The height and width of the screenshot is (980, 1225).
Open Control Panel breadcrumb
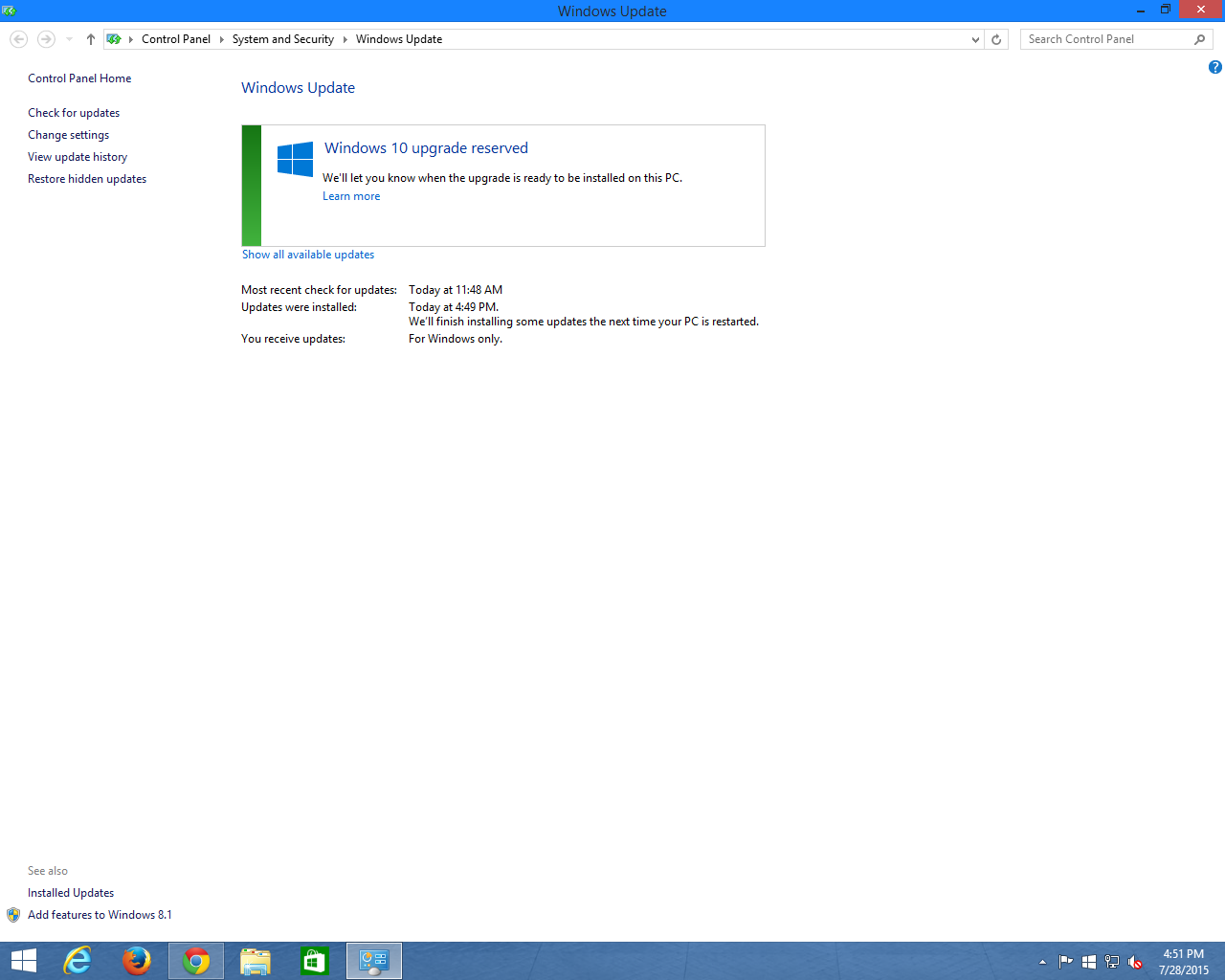coord(176,39)
